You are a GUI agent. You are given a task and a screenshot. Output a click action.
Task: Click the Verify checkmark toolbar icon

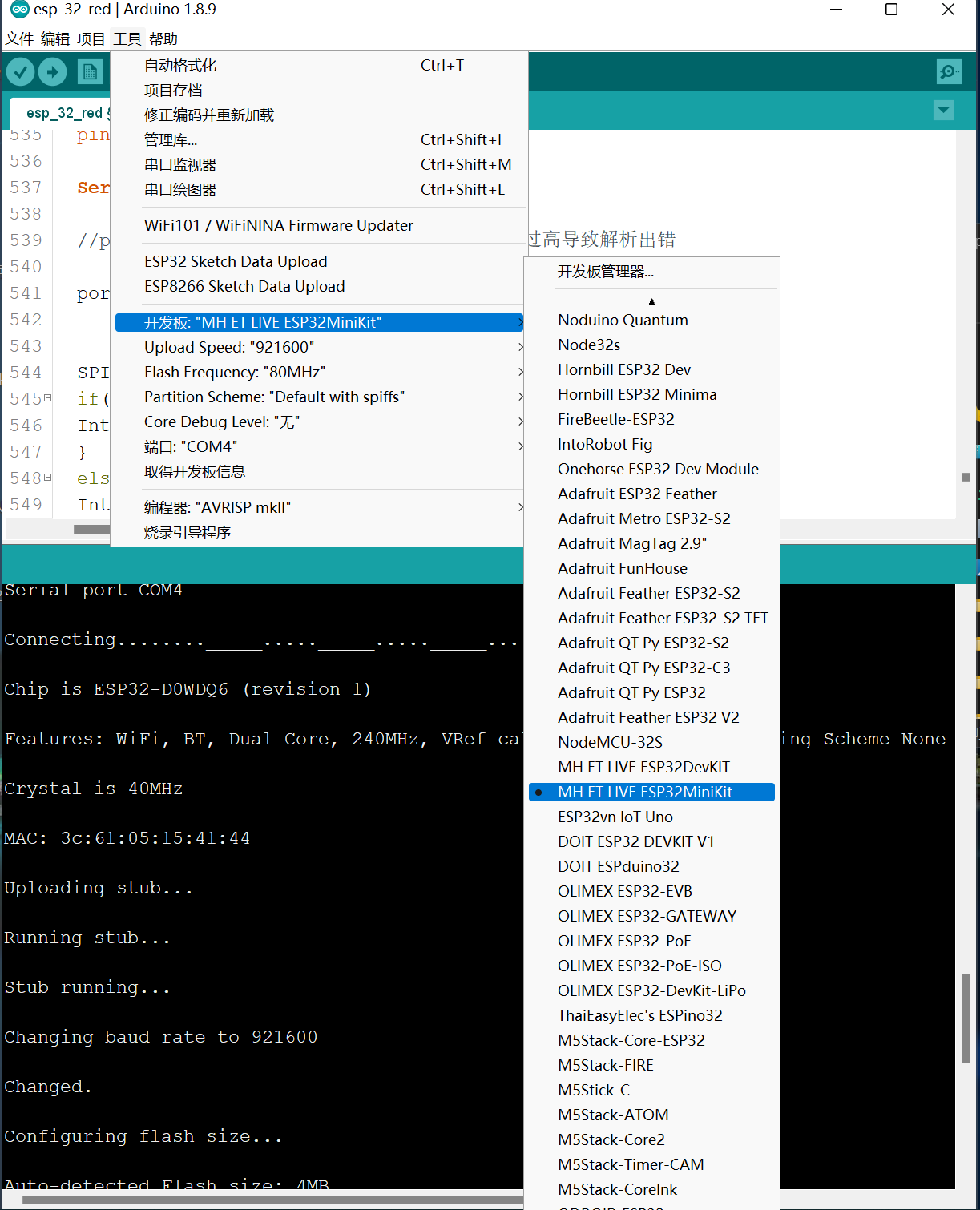pos(20,72)
